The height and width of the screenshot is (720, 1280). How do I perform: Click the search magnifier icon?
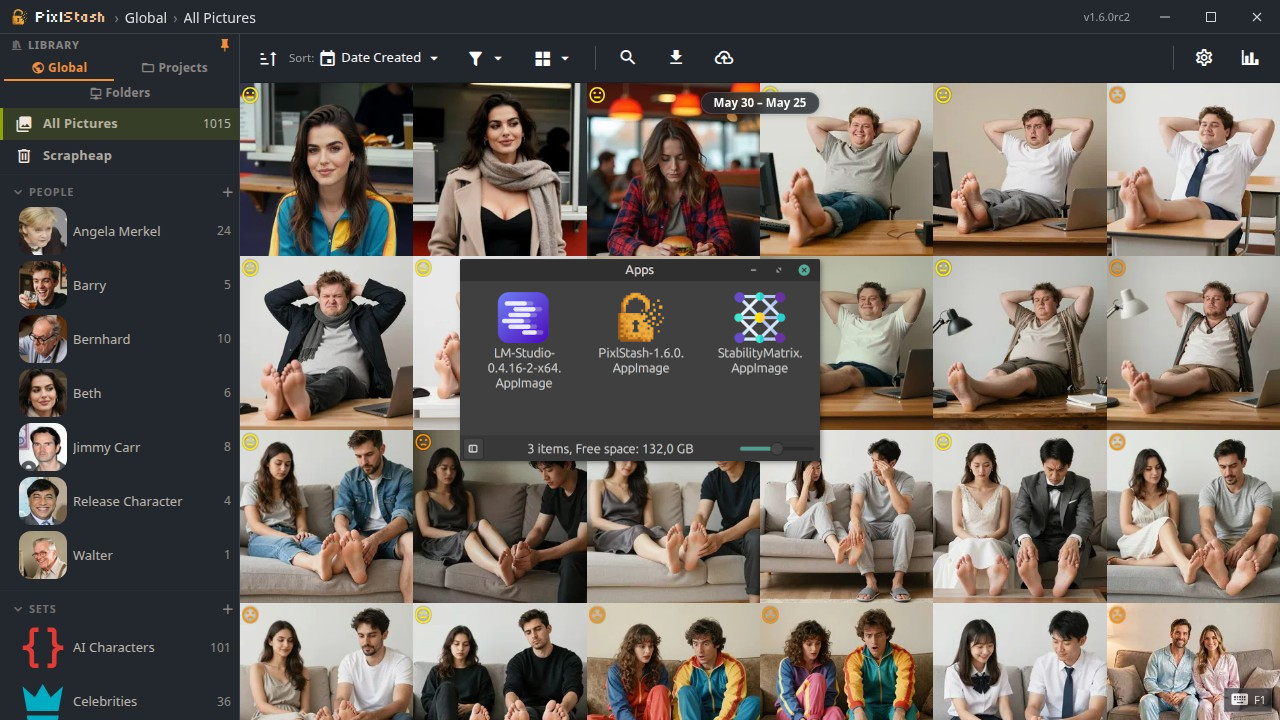click(x=627, y=58)
